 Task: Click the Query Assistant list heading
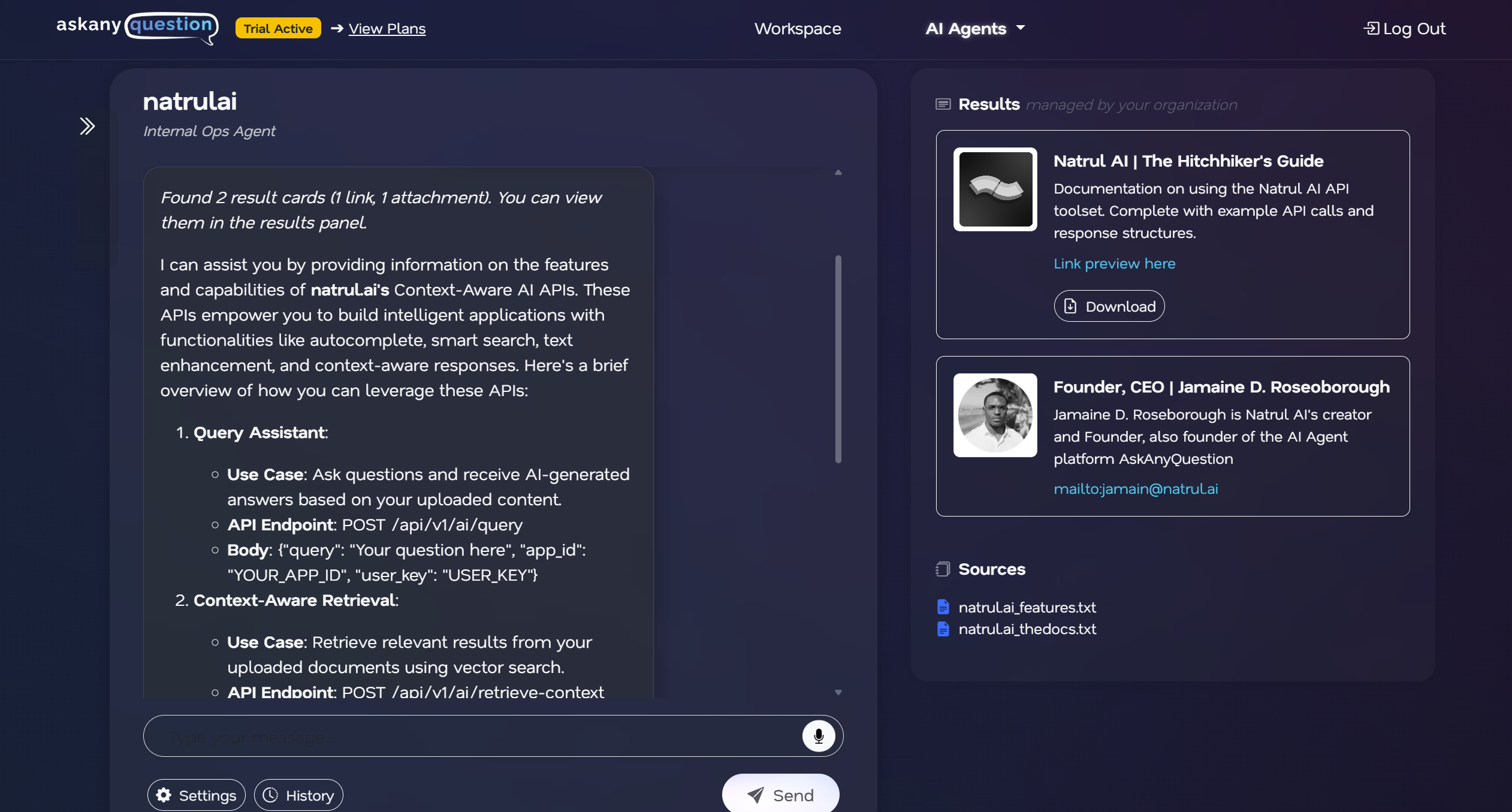coord(260,432)
